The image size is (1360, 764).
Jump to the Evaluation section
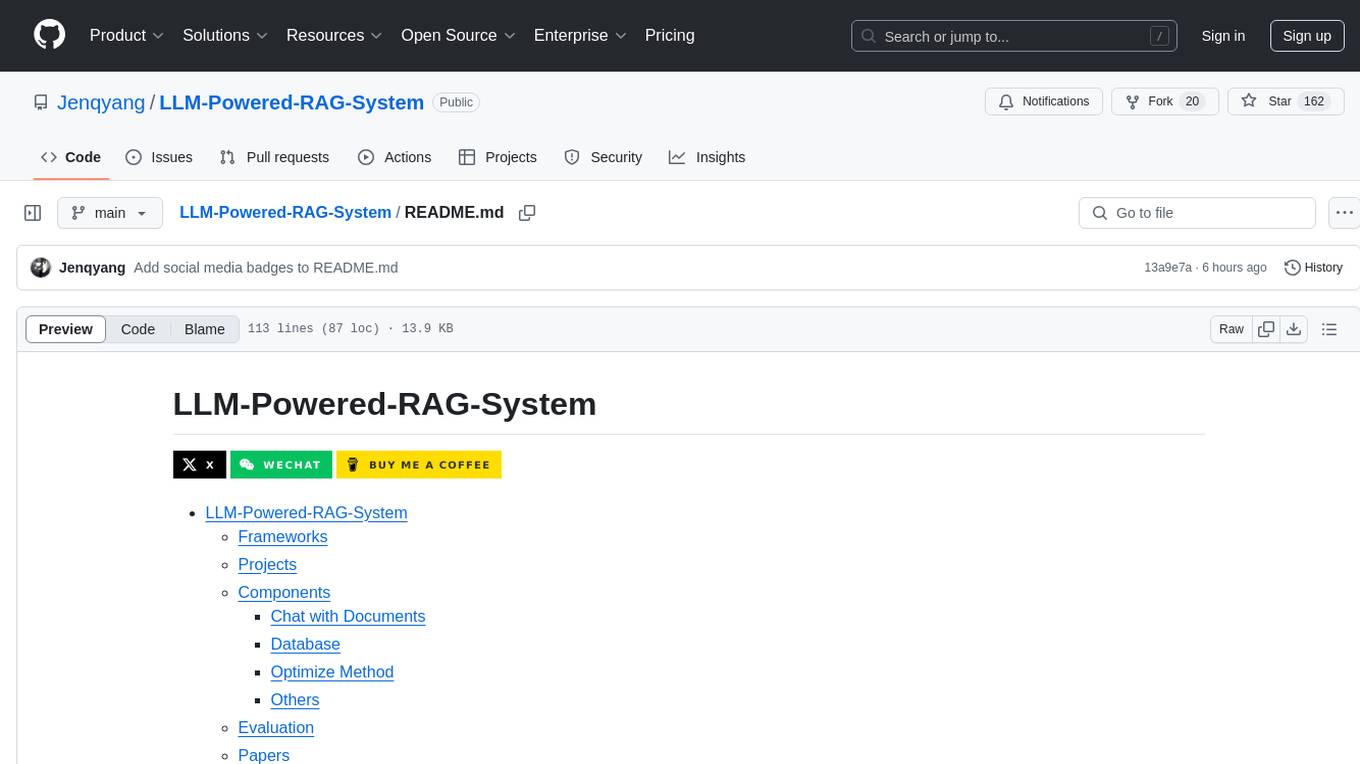pyautogui.click(x=276, y=729)
